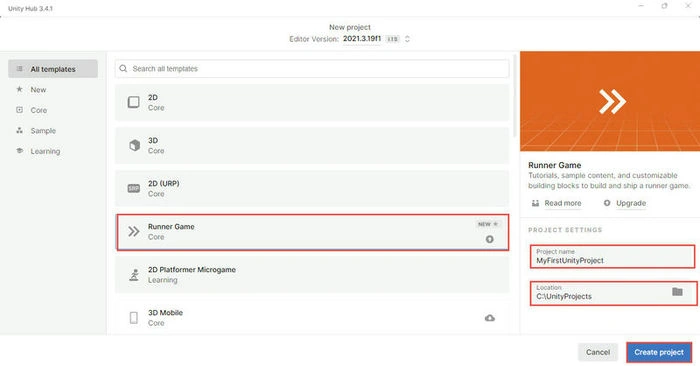Minimize the Unity Hub window

pos(641,6)
